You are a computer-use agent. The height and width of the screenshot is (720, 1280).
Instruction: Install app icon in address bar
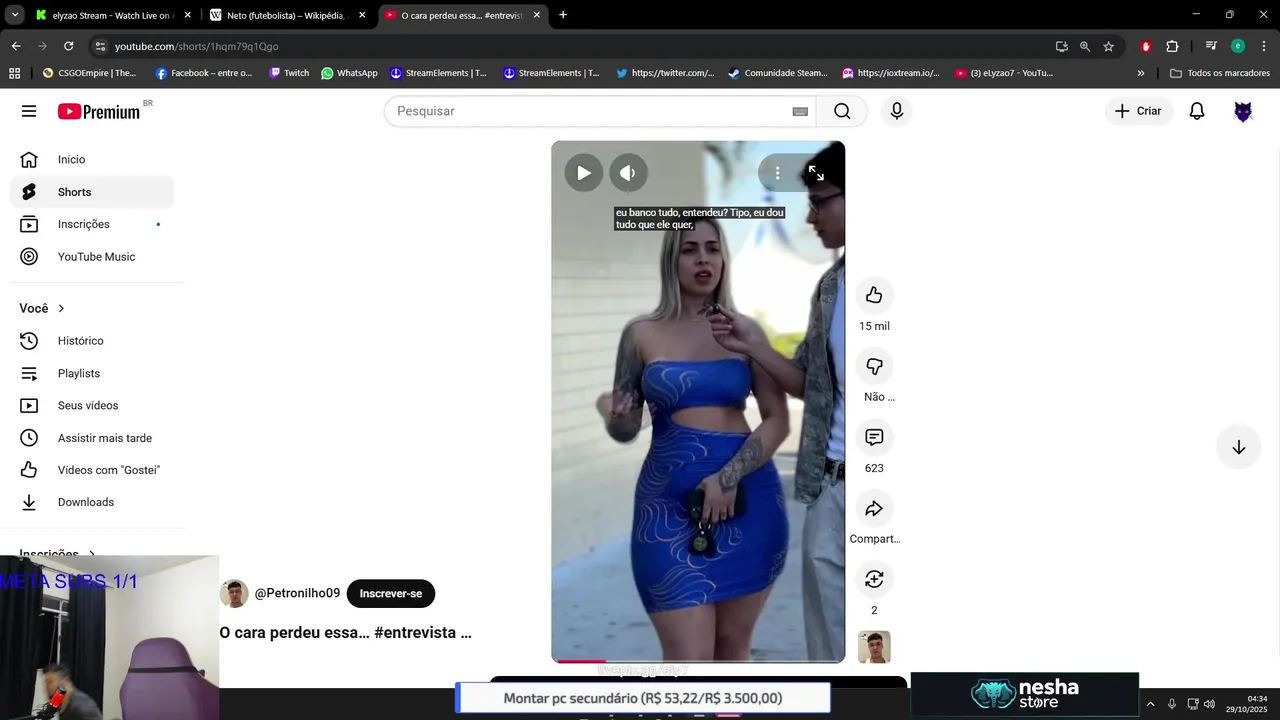pyautogui.click(x=1062, y=46)
